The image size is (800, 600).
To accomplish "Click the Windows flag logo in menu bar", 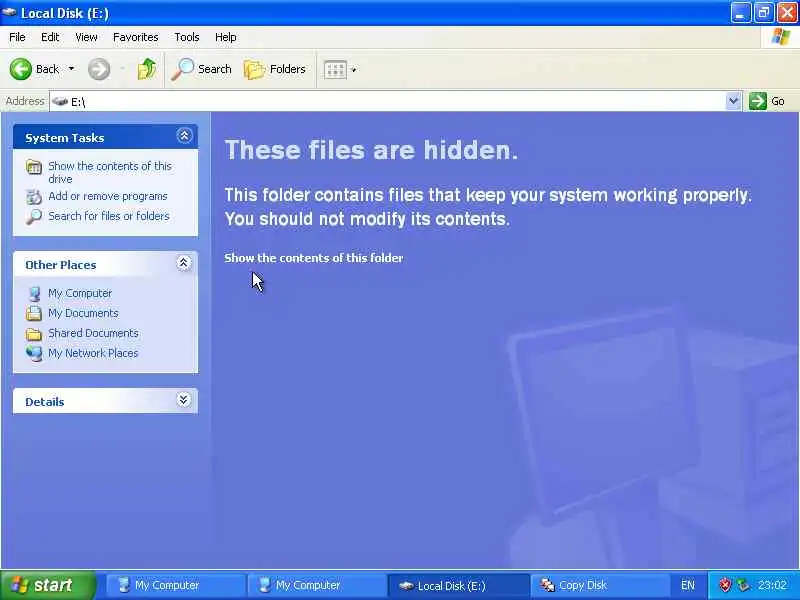I will pyautogui.click(x=781, y=37).
